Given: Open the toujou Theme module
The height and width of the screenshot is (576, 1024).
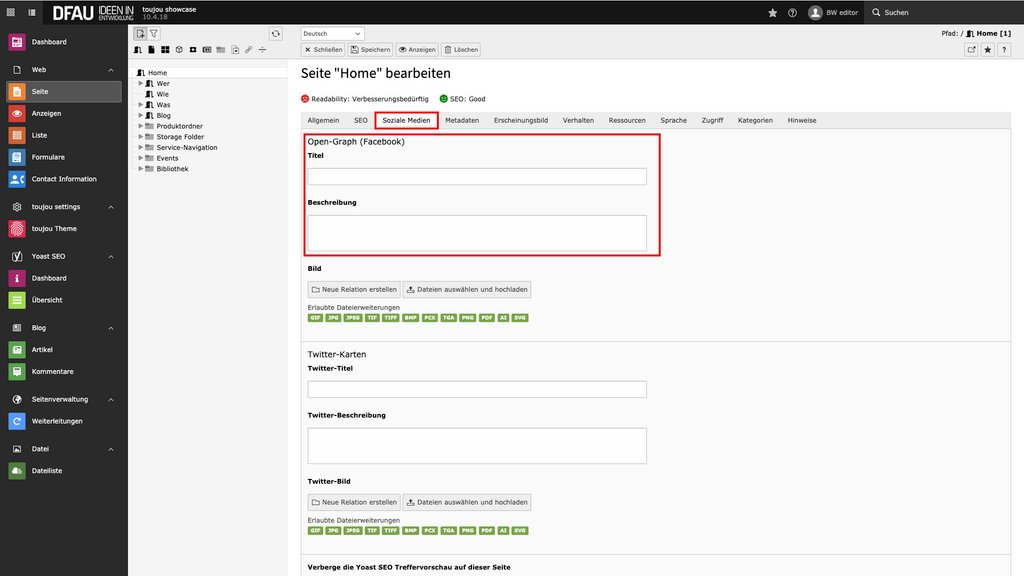Looking at the screenshot, I should (54, 229).
